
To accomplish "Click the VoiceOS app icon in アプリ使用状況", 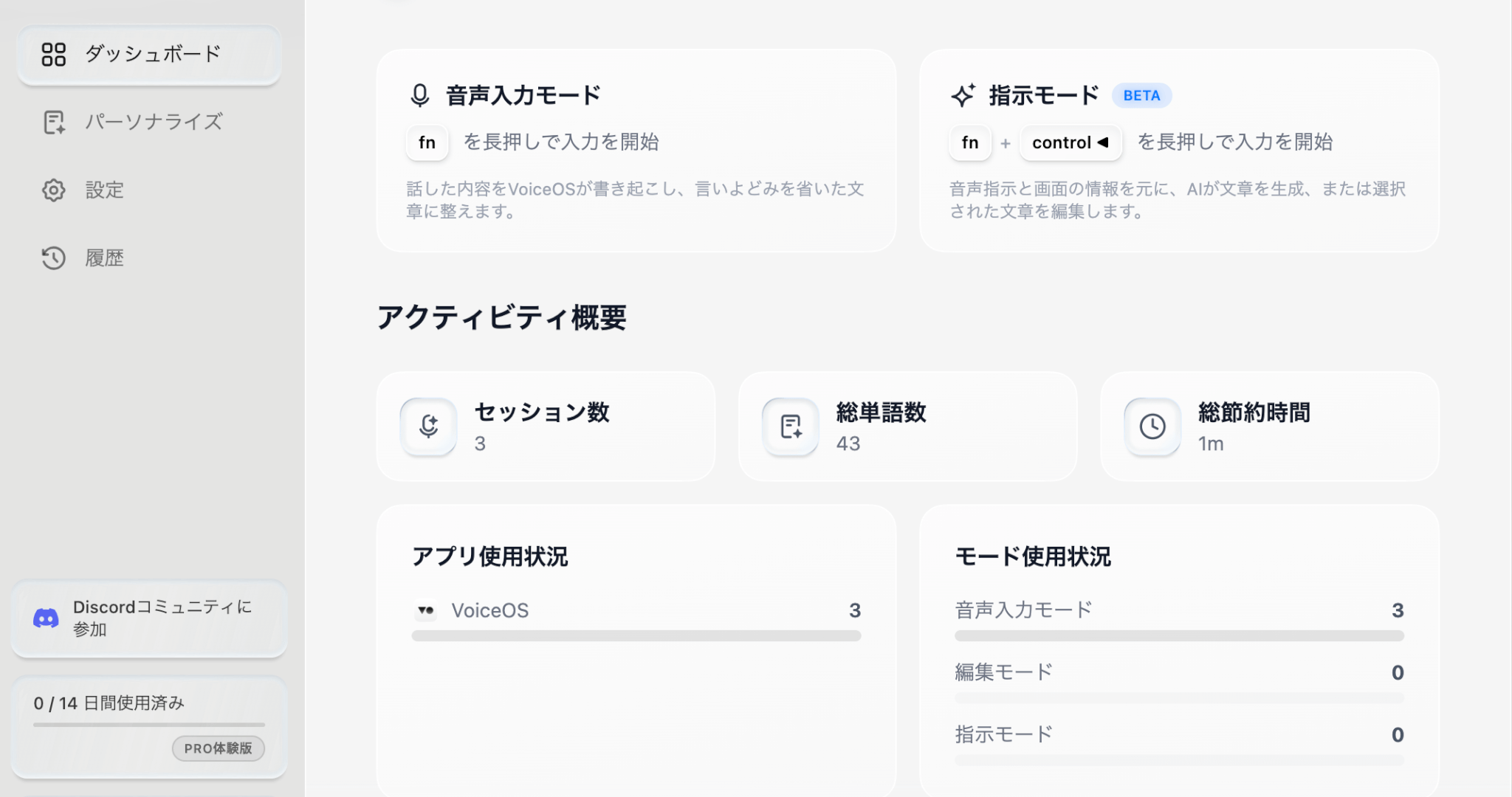I will tap(426, 610).
